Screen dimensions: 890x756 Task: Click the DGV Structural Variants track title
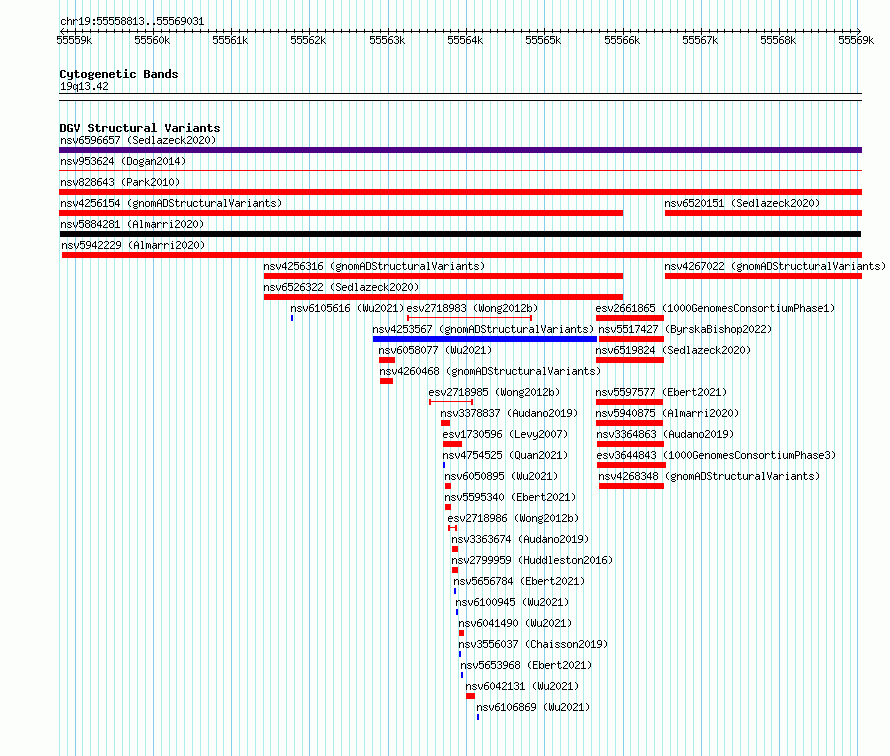[x=140, y=128]
